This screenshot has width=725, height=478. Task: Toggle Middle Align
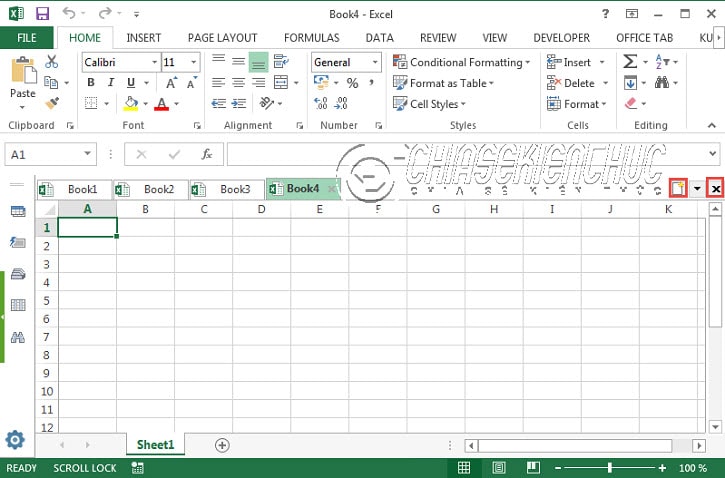(x=239, y=61)
